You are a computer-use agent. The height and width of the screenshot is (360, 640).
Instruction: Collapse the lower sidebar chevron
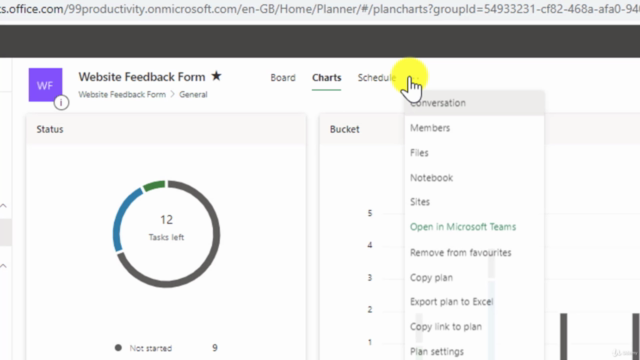coord(4,266)
